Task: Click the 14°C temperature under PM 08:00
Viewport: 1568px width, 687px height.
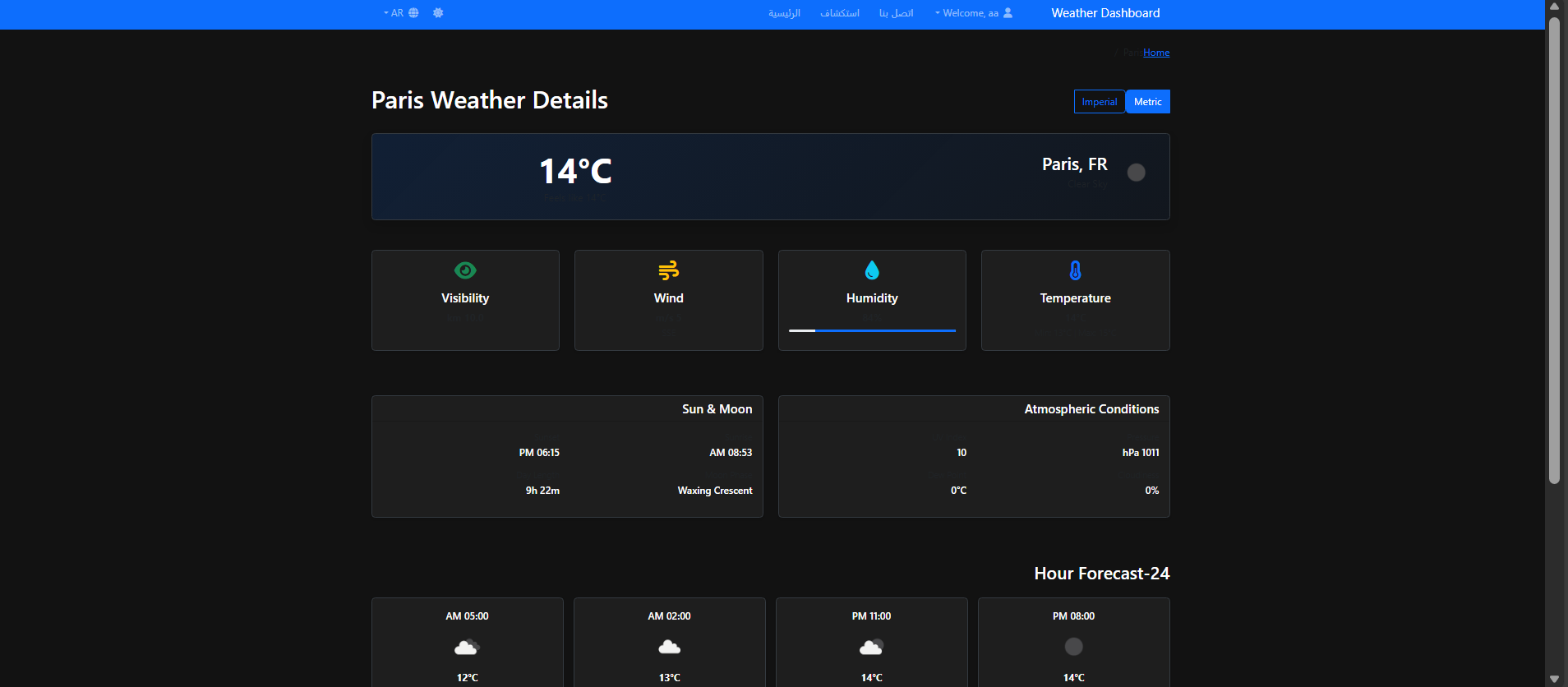Action: tap(1073, 678)
